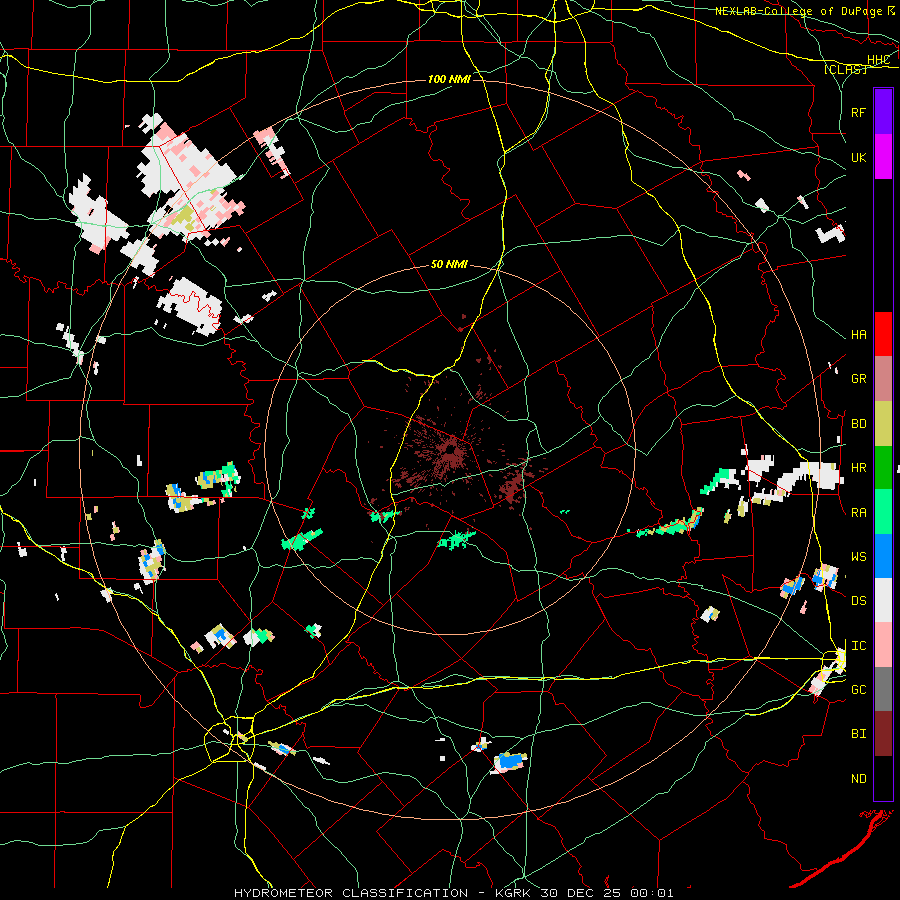This screenshot has height=900, width=900.
Task: Click the RA legend label
Action: pos(858,513)
